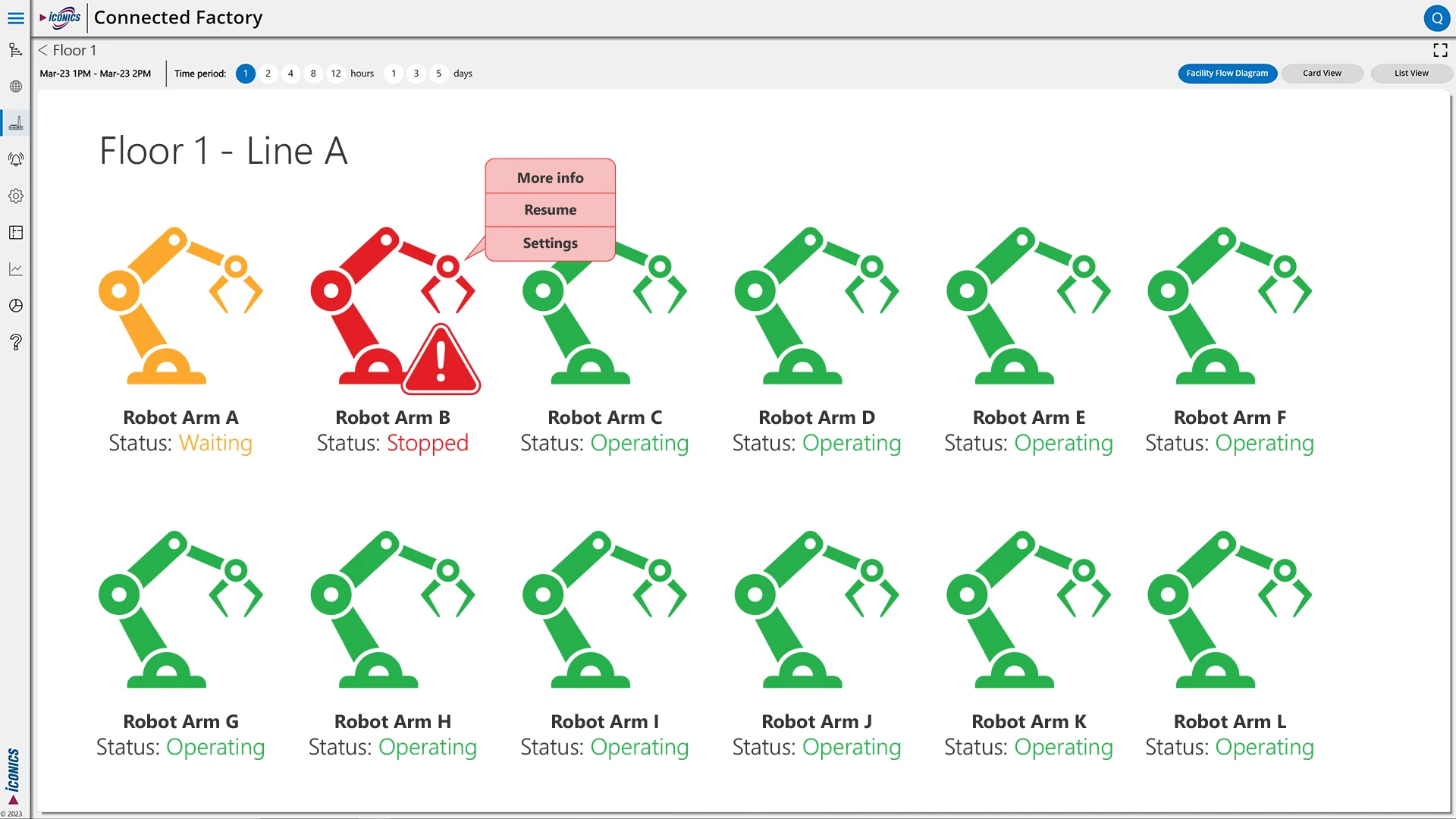Open the user profile Q avatar

click(x=1436, y=18)
